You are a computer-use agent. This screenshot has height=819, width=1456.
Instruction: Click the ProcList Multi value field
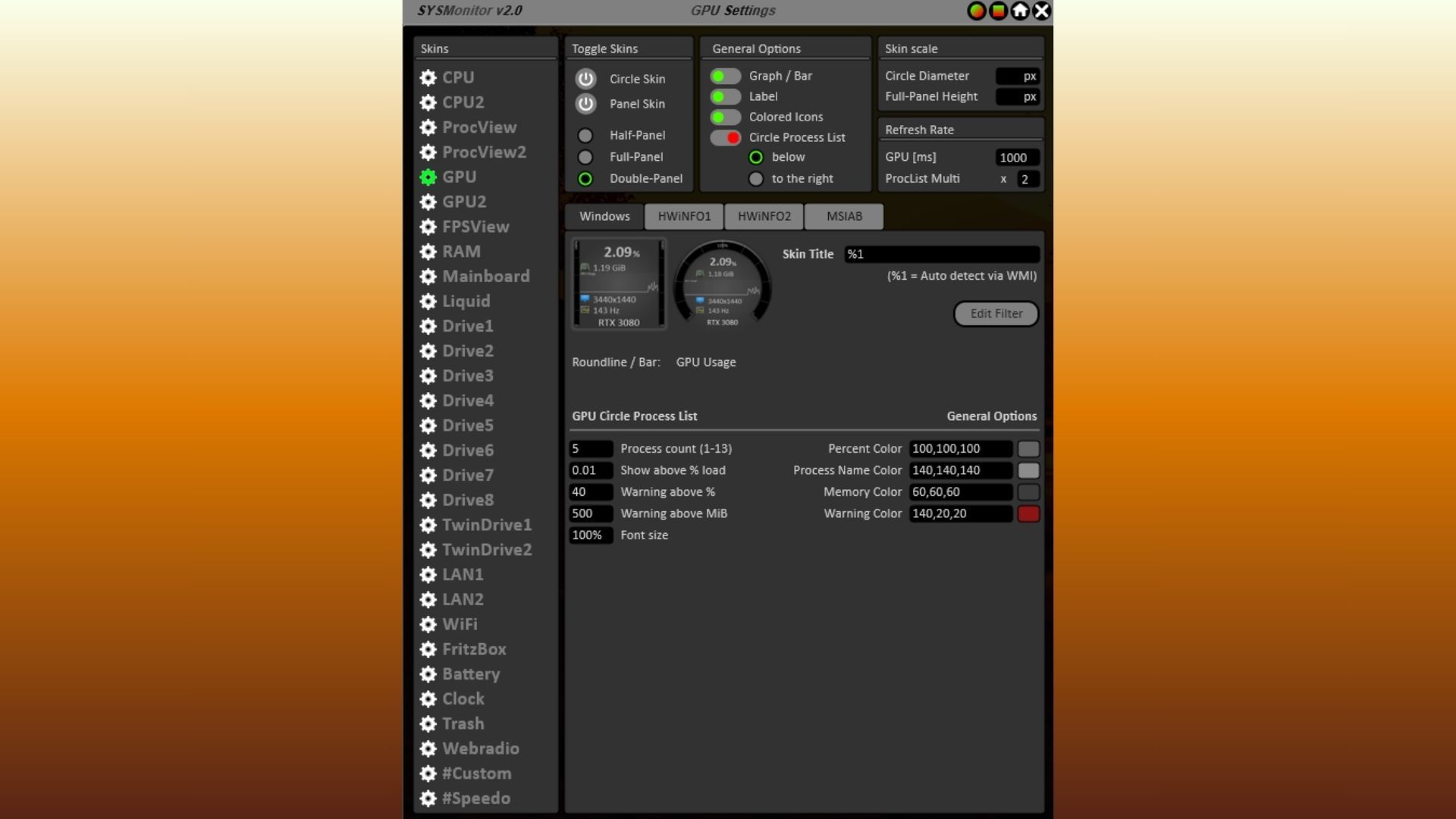pos(1028,179)
